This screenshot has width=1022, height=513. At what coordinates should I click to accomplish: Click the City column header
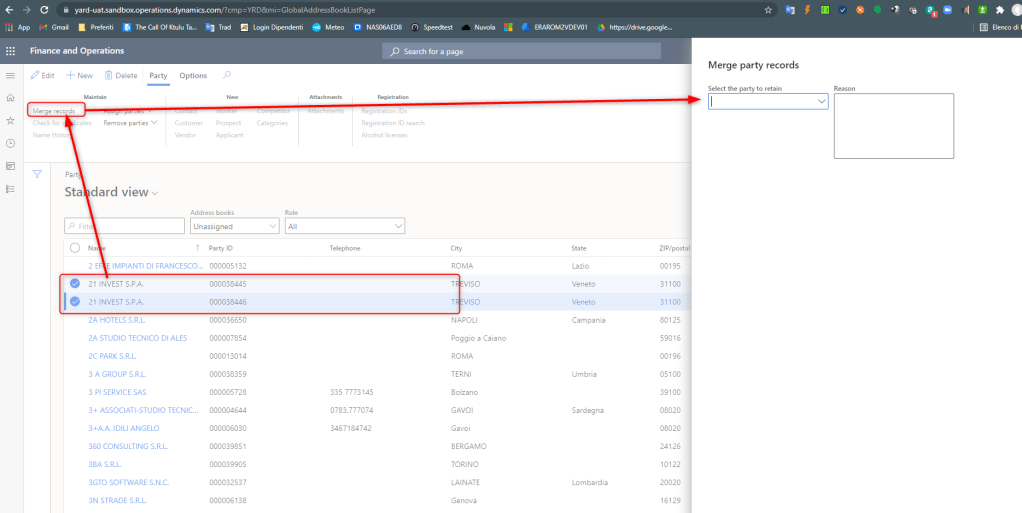[457, 248]
